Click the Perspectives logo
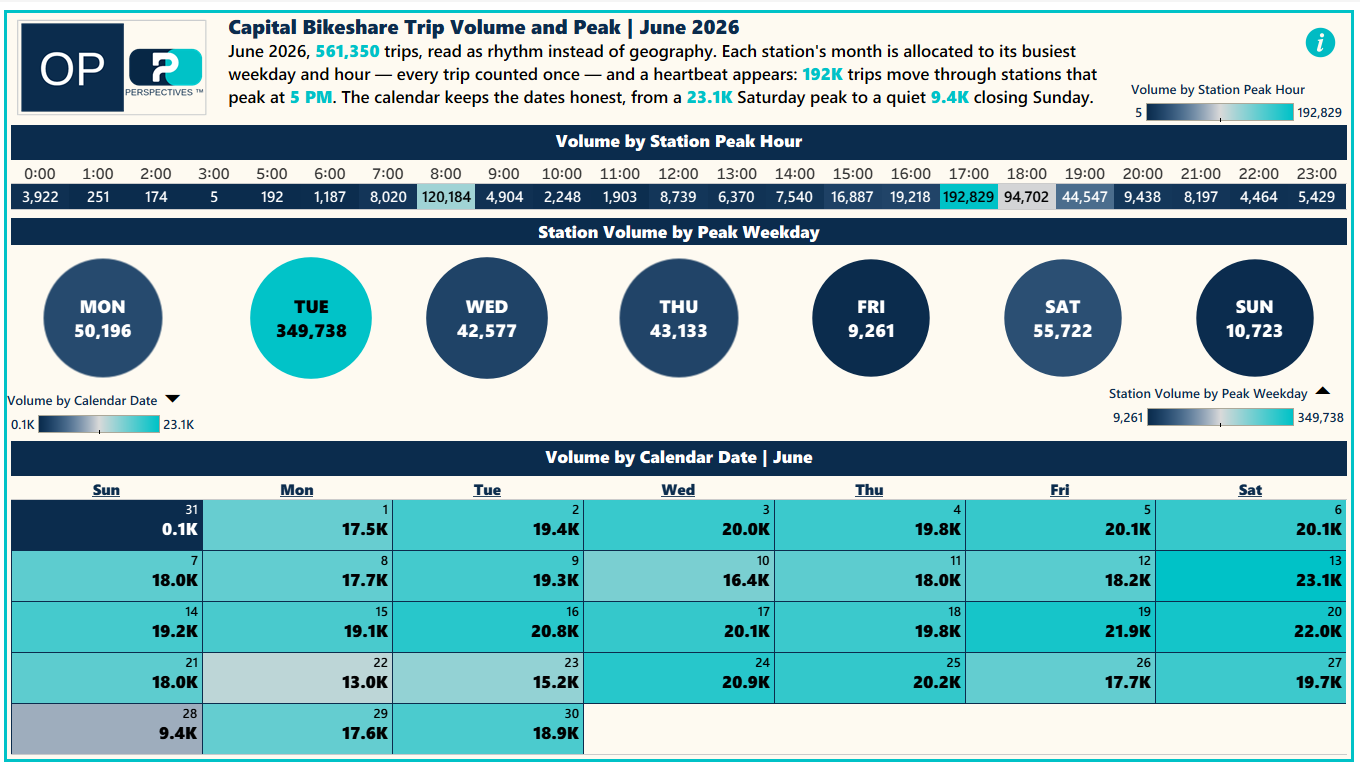This screenshot has width=1360, height=766. click(165, 72)
